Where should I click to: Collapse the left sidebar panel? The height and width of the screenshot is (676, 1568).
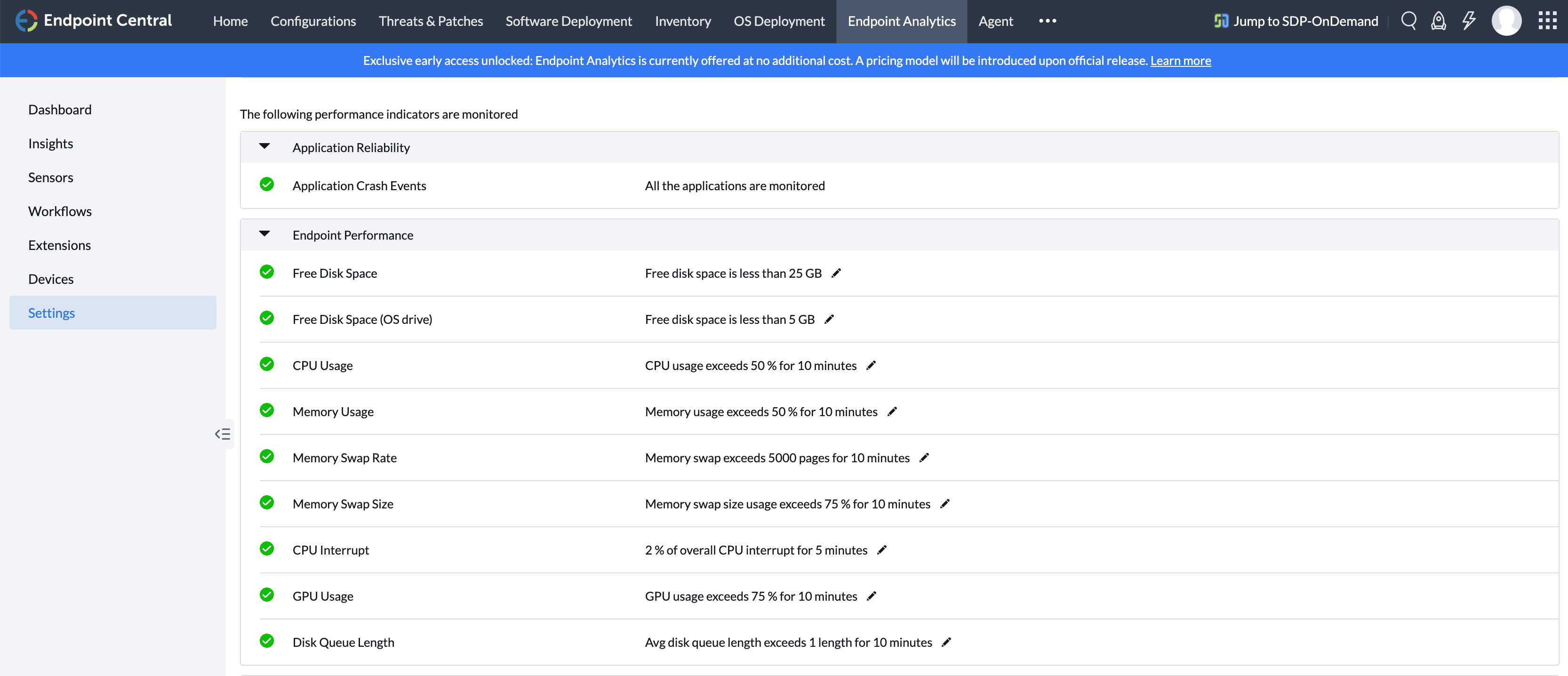point(223,434)
